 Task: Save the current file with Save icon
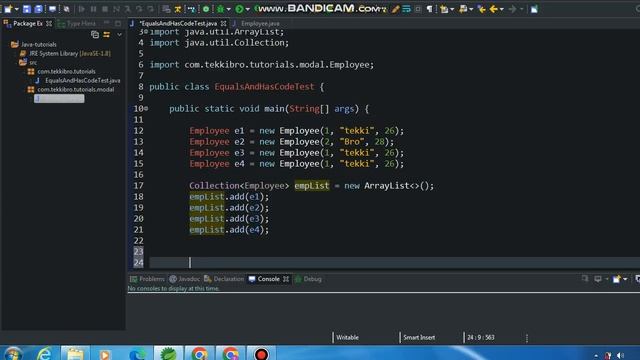(27, 9)
